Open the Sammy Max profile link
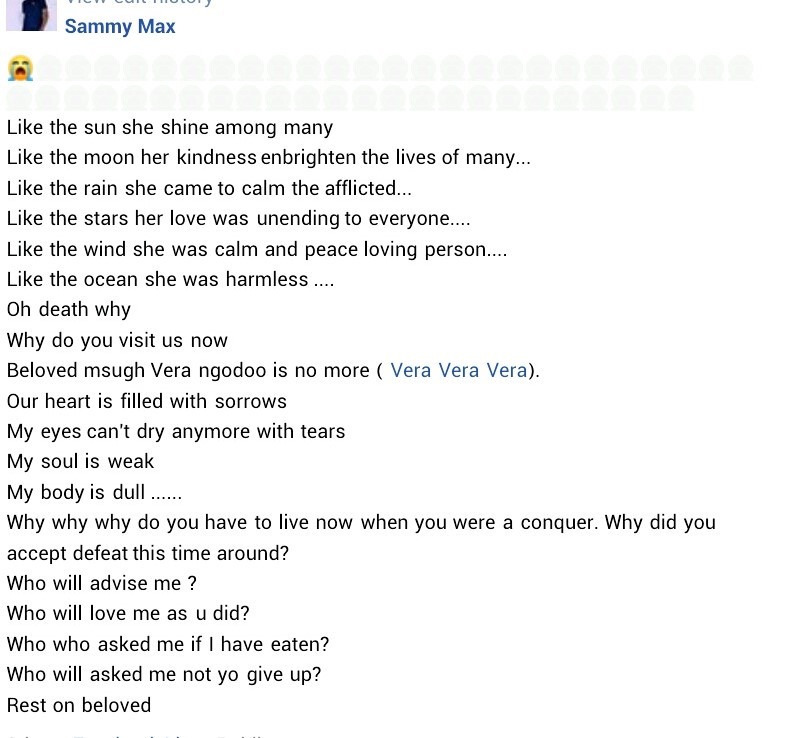 [120, 27]
